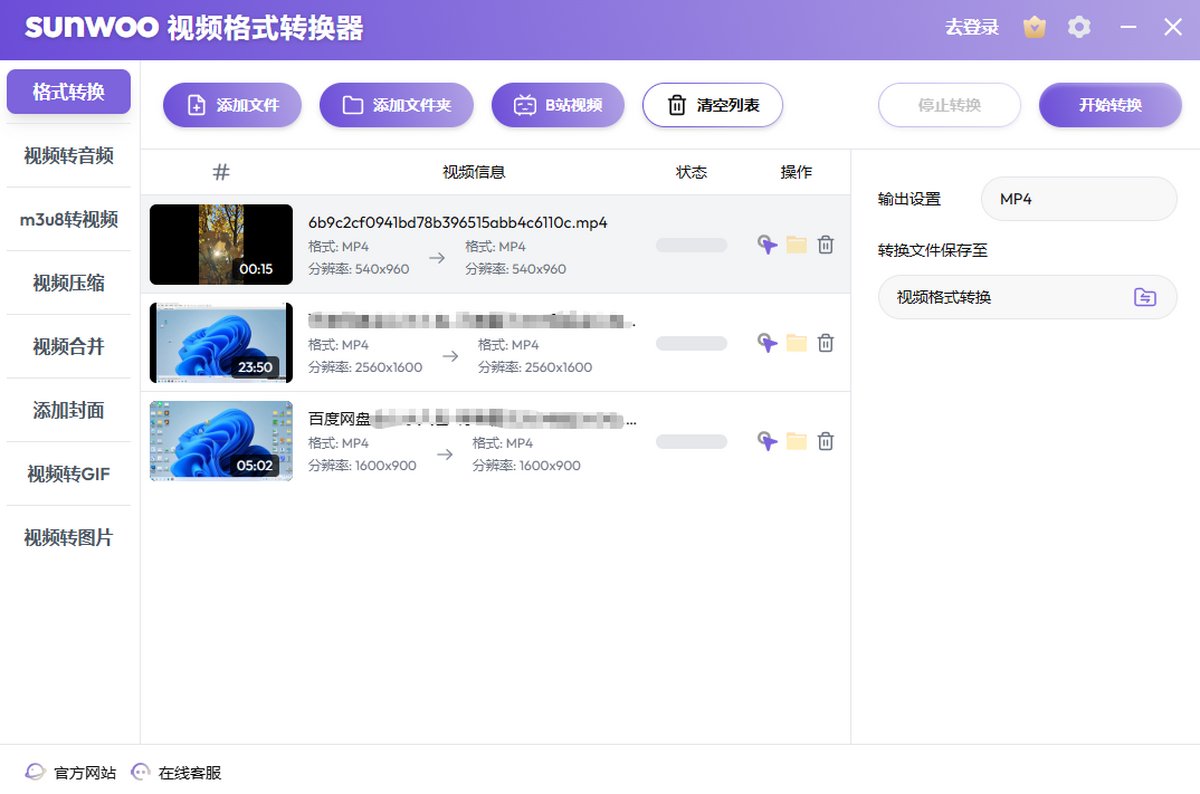Start conversion with 开始转换 button
1200x794 pixels.
pos(1110,104)
